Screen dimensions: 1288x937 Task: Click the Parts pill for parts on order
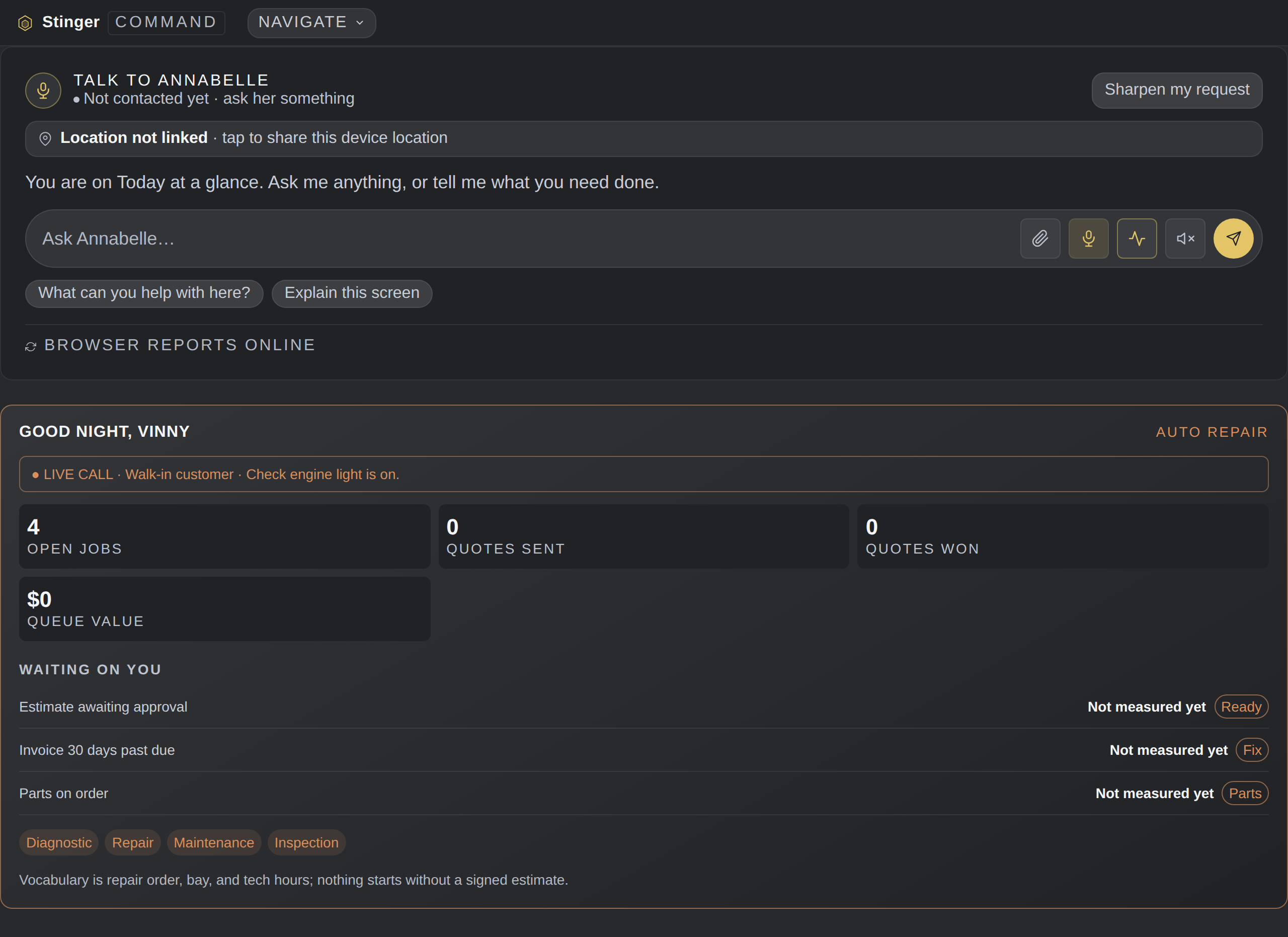(1245, 793)
